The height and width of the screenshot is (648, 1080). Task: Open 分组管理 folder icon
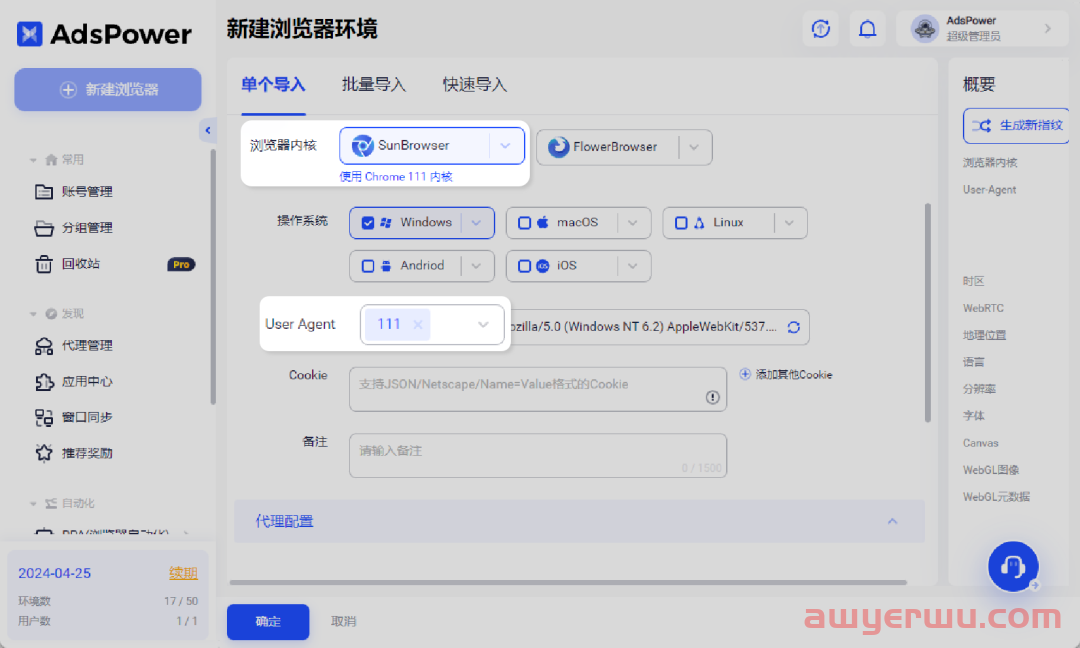click(43, 228)
